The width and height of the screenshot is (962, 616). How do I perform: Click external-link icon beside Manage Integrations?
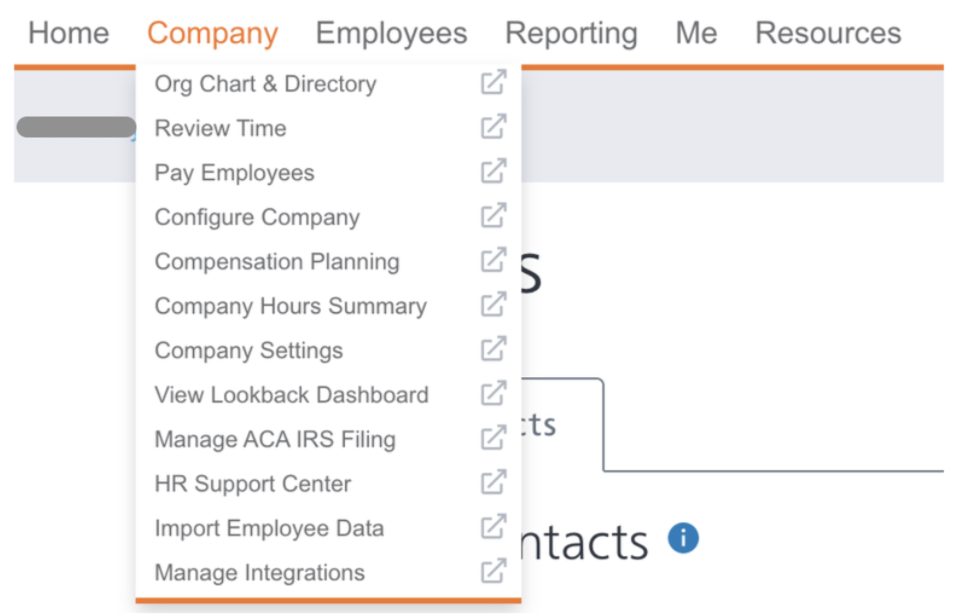point(493,571)
